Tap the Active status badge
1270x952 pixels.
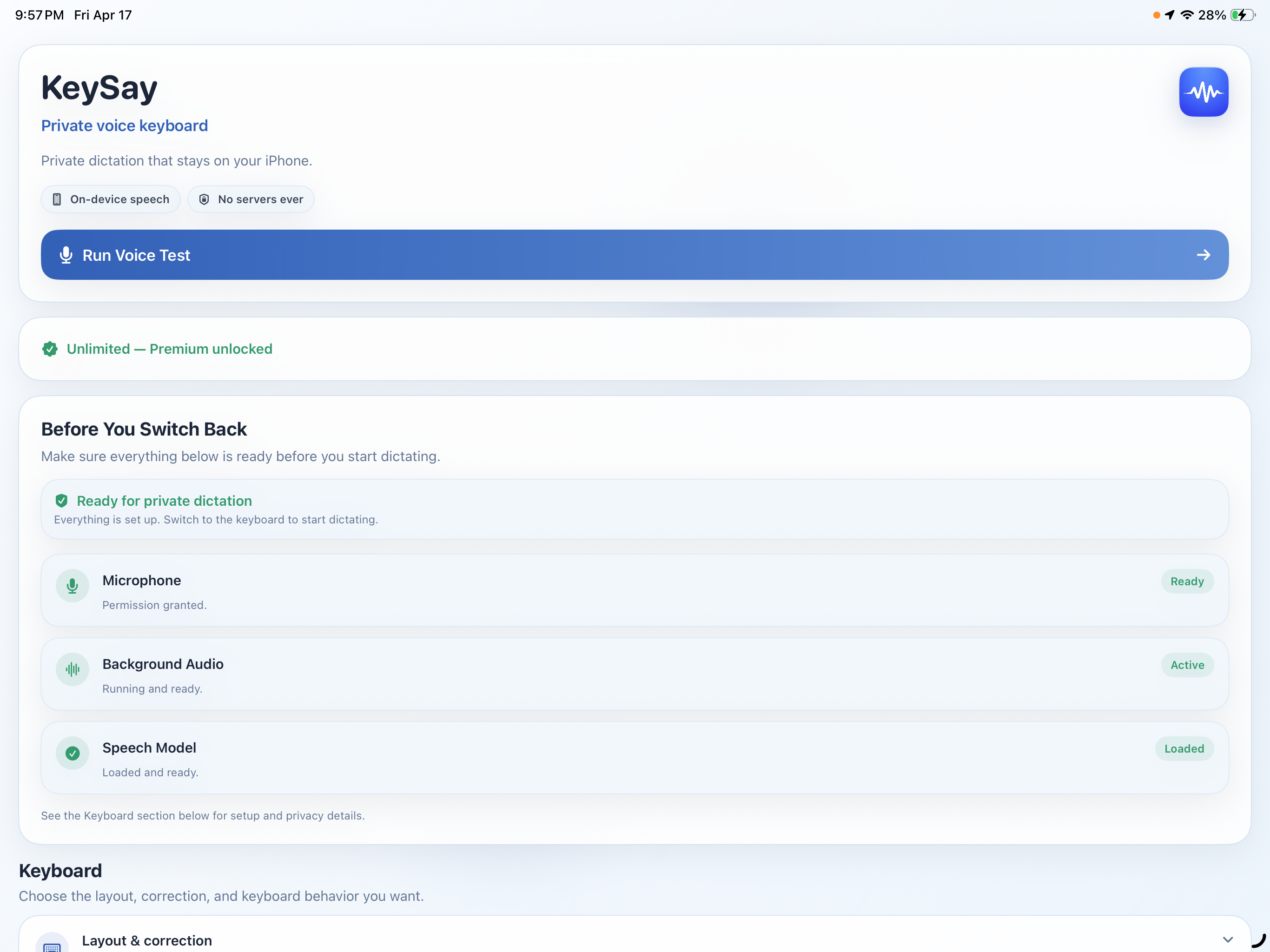(1187, 665)
